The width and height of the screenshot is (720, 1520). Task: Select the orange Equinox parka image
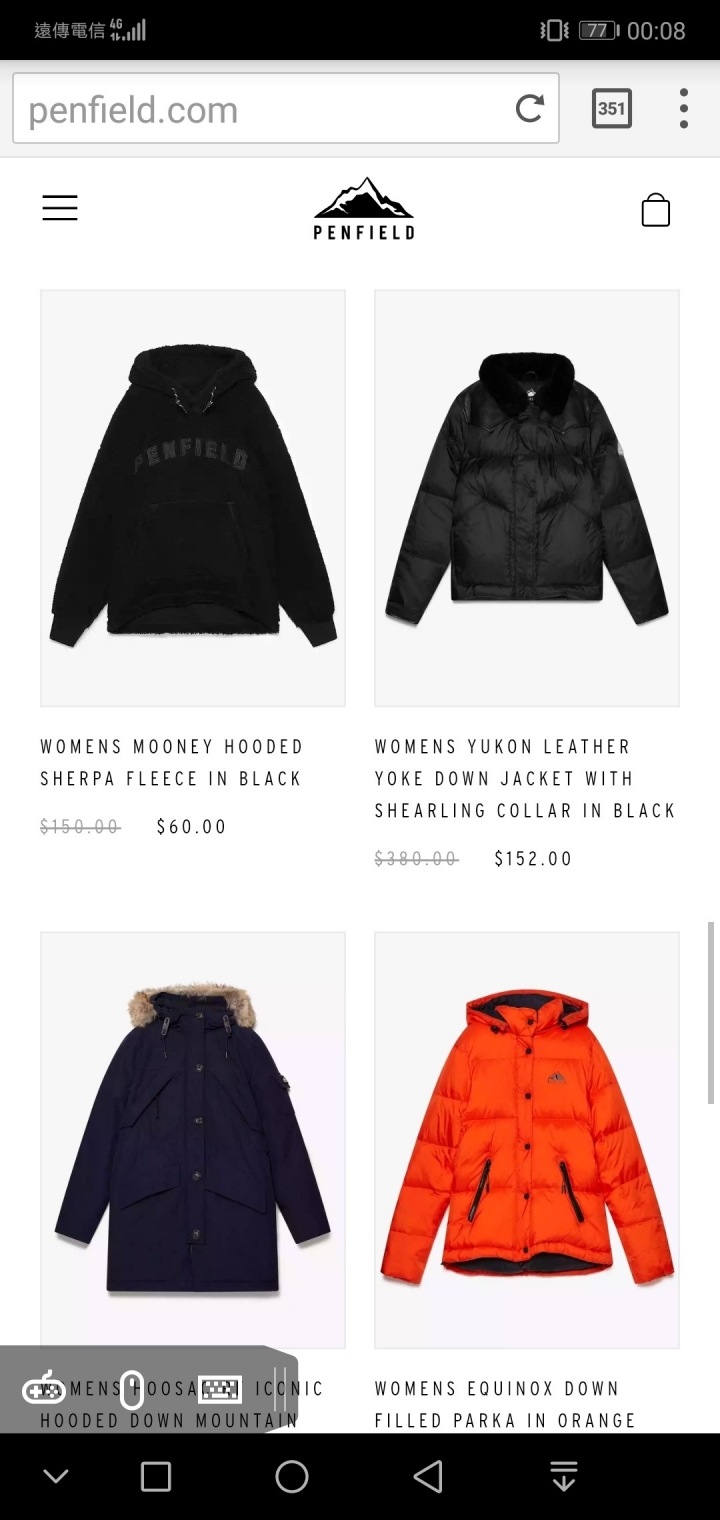pyautogui.click(x=527, y=1140)
